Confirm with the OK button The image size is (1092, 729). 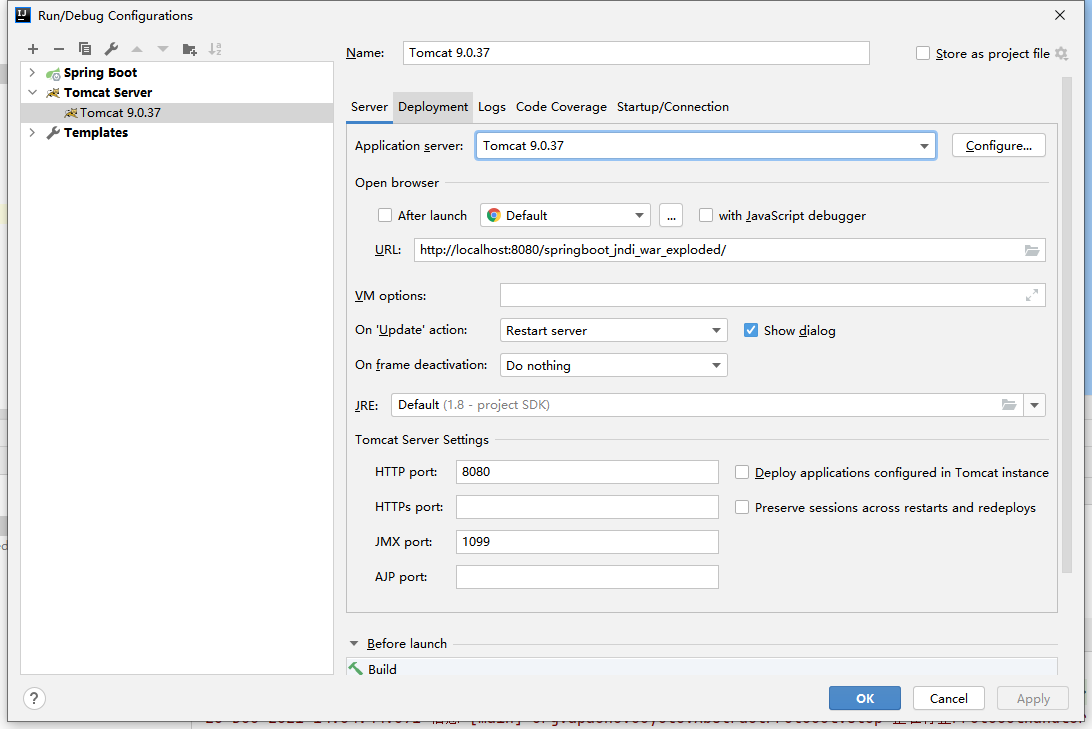864,698
